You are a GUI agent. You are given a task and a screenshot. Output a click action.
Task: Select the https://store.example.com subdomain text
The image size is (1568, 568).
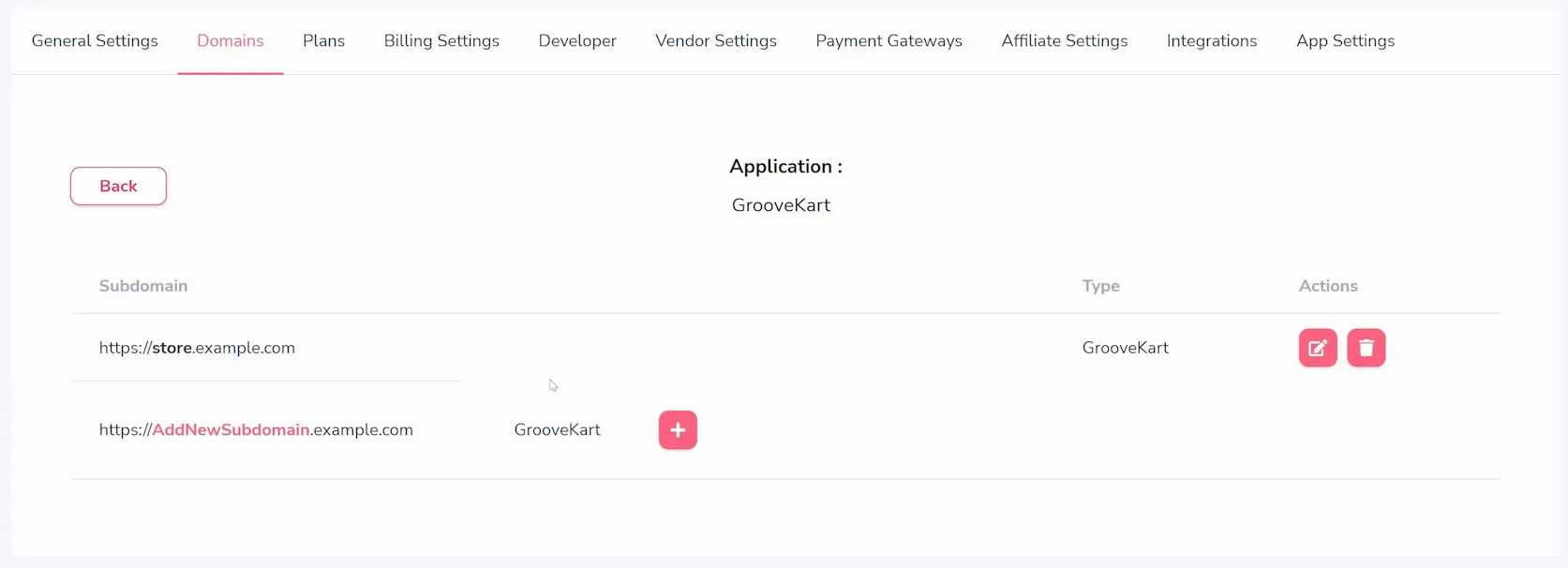click(197, 348)
